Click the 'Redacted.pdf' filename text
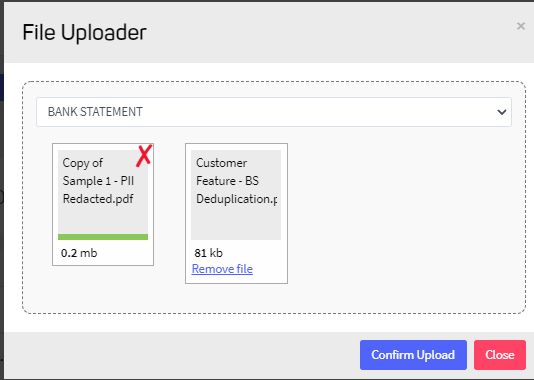Image resolution: width=534 pixels, height=380 pixels. pos(98,199)
